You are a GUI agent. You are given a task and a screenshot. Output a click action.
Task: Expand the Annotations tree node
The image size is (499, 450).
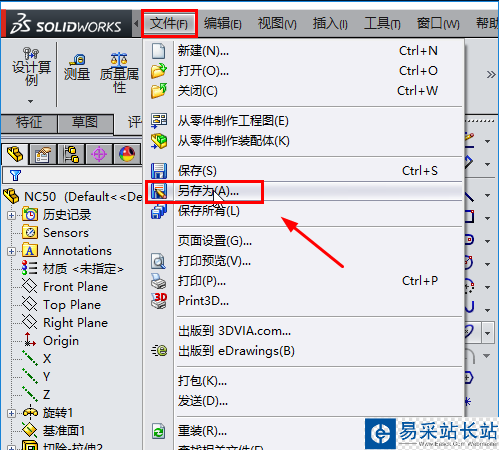point(11,251)
